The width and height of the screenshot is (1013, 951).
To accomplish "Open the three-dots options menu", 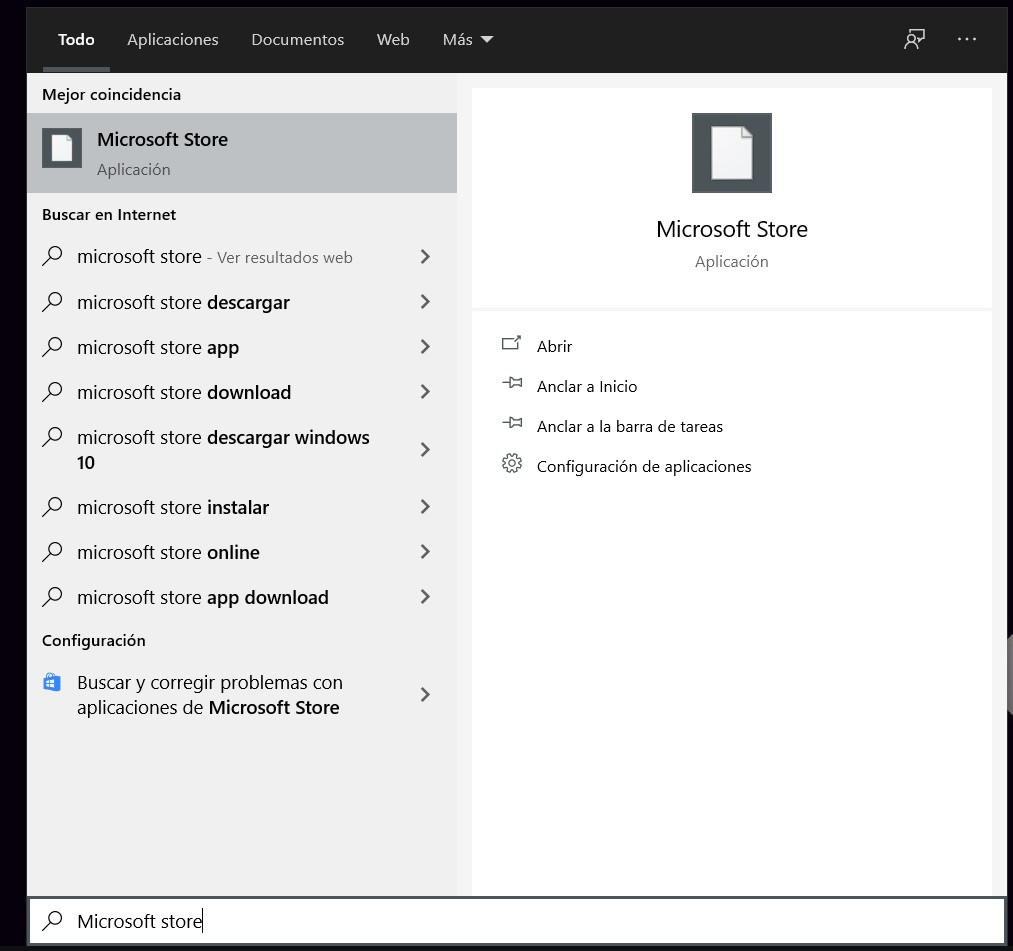I will click(x=966, y=39).
